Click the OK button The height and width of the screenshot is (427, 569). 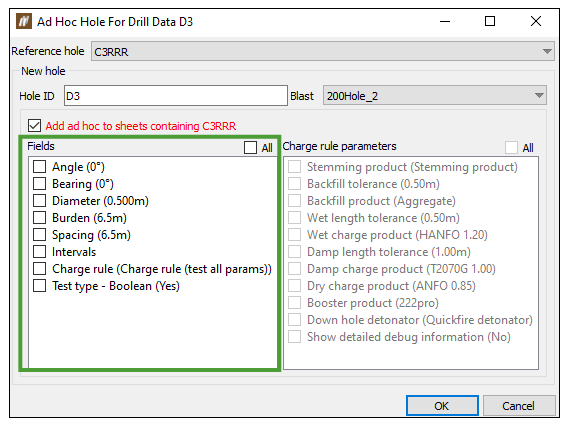tap(442, 406)
